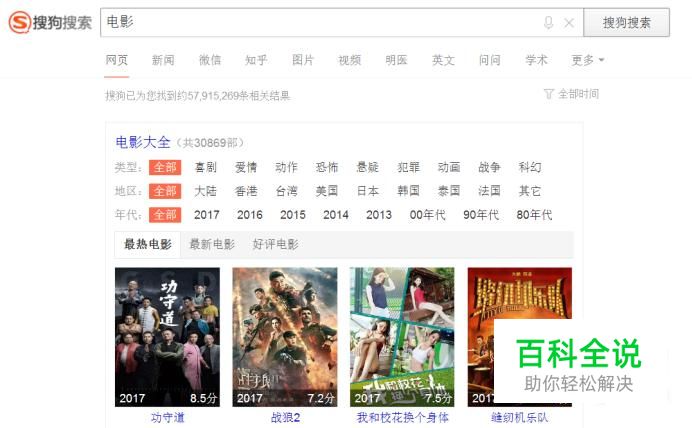Click the 缝纫机乐队 title link
Screen dimensions: 692x428
tap(520, 417)
